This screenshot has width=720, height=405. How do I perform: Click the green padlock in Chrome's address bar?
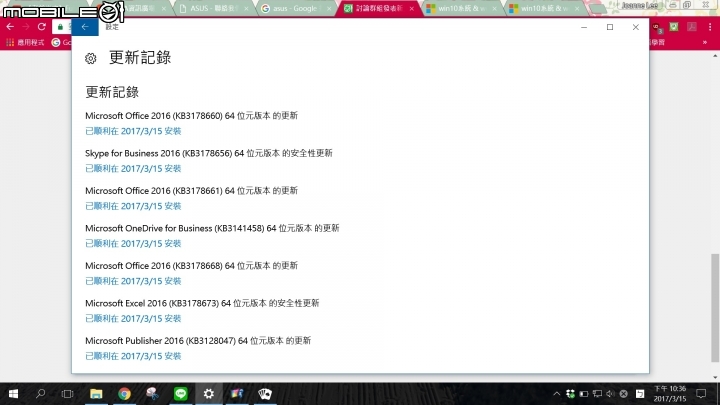60,28
